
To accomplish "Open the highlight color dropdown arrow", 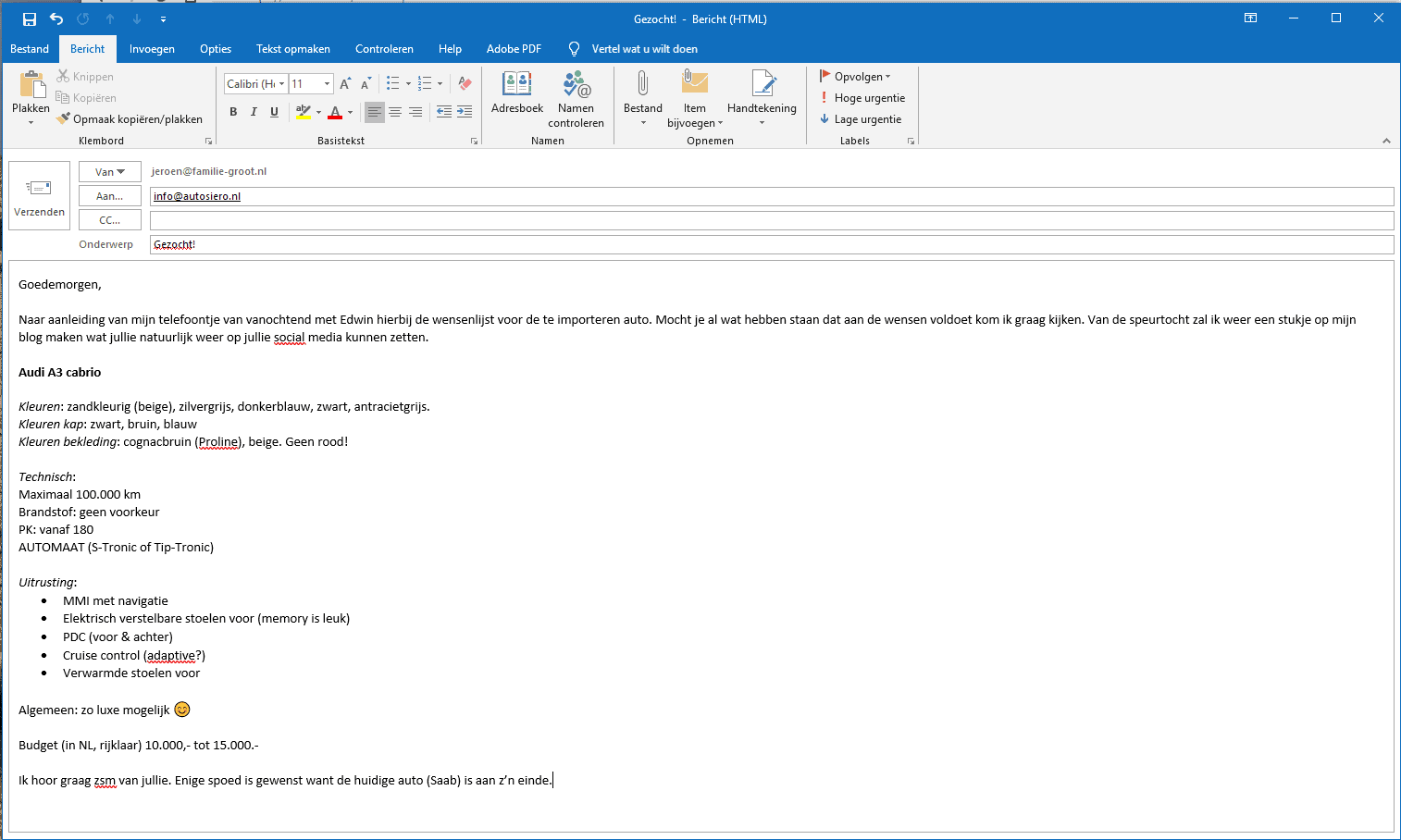I will (318, 113).
